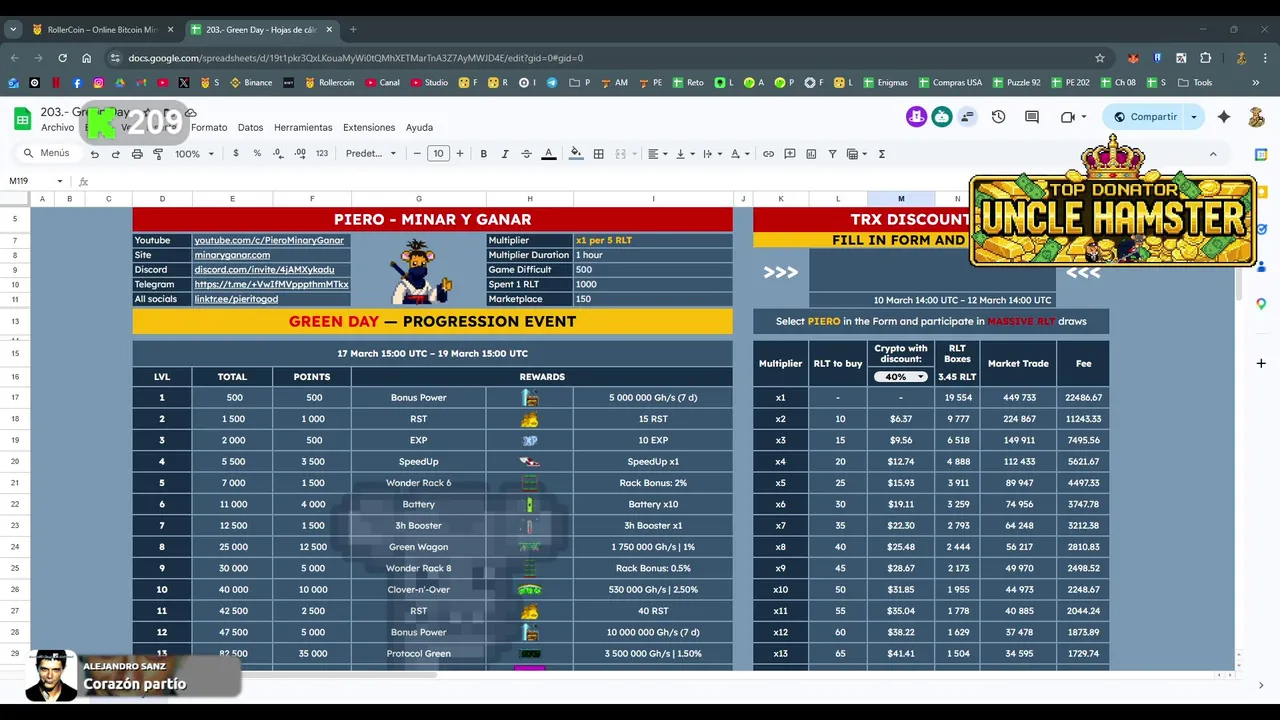1280x720 pixels.
Task: Select the paint format roller icon
Action: coord(158,154)
